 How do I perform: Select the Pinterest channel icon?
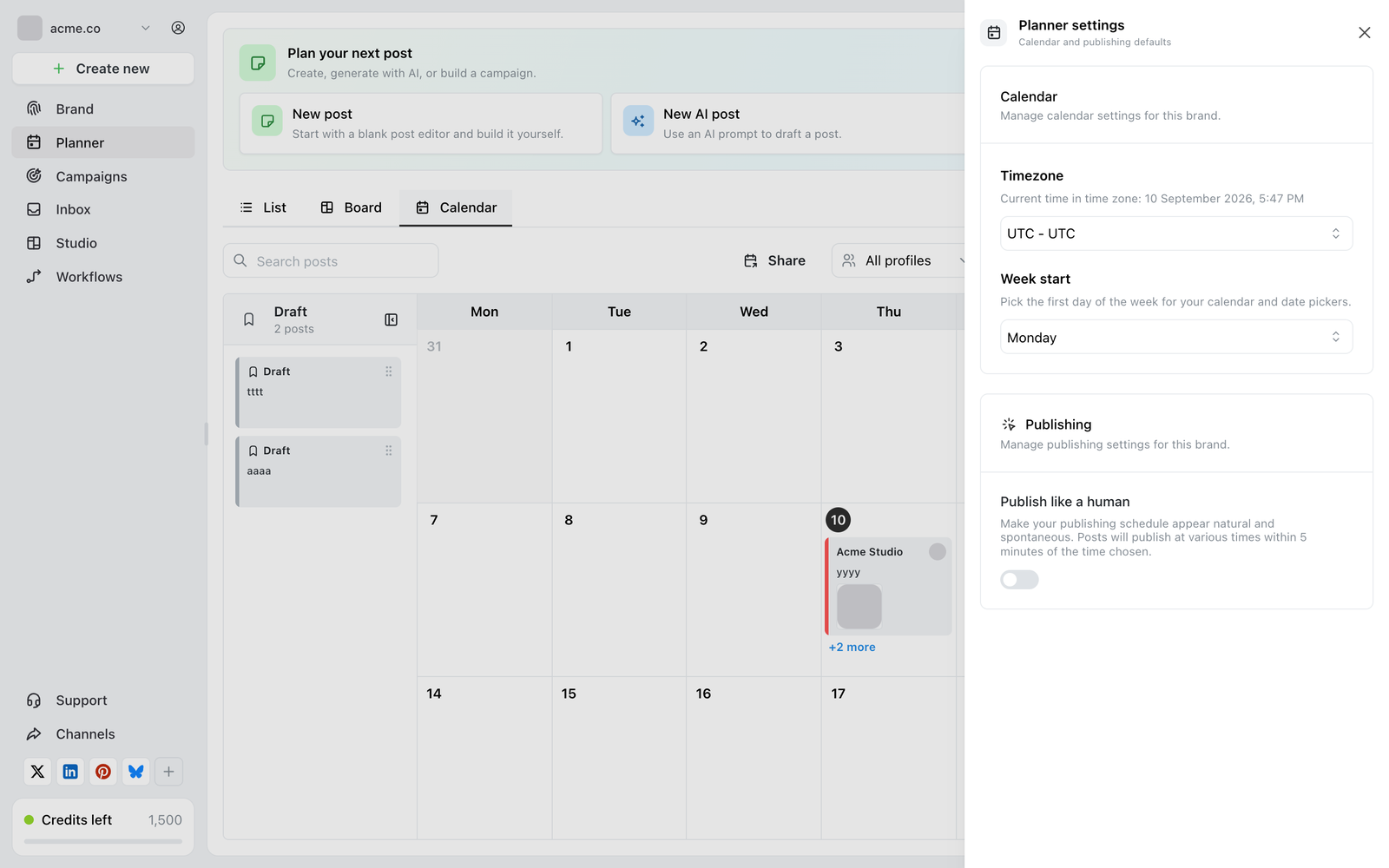tap(103, 772)
